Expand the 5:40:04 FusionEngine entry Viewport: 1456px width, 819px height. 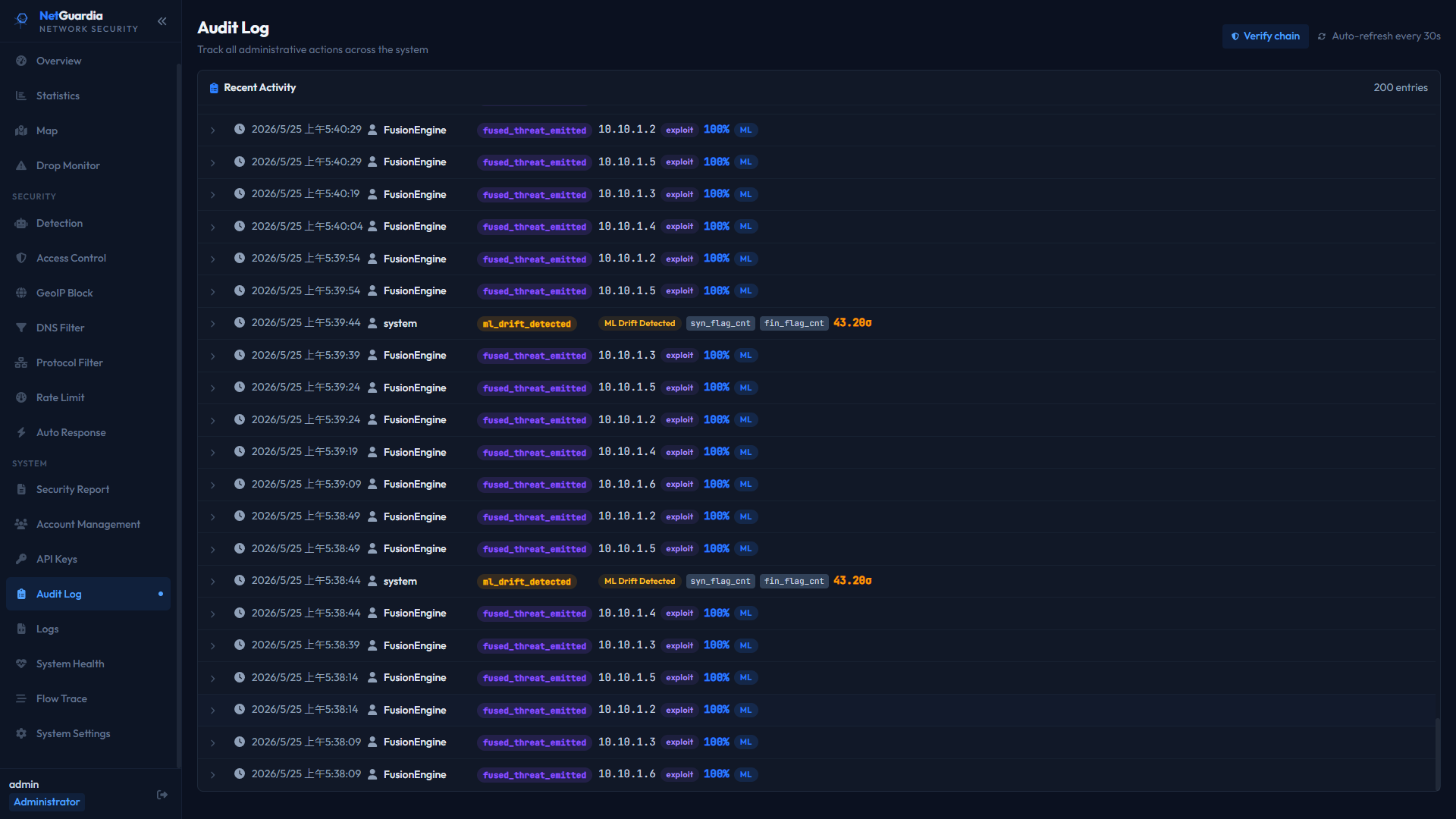click(x=213, y=227)
